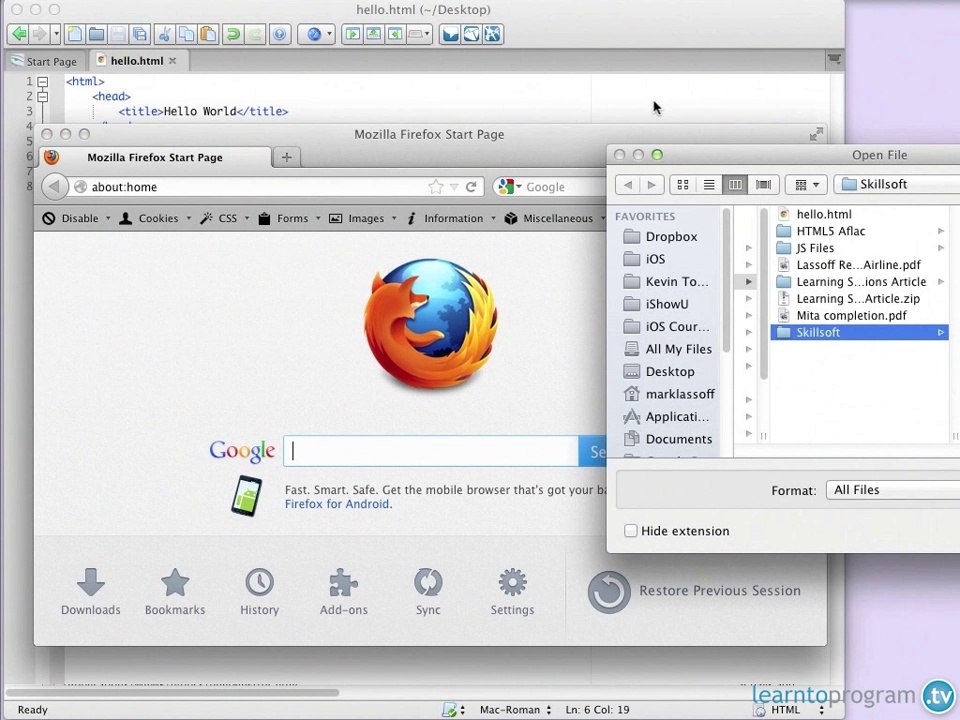The height and width of the screenshot is (720, 960).
Task: Open the Firefox search engine Google dropdown
Action: [508, 187]
